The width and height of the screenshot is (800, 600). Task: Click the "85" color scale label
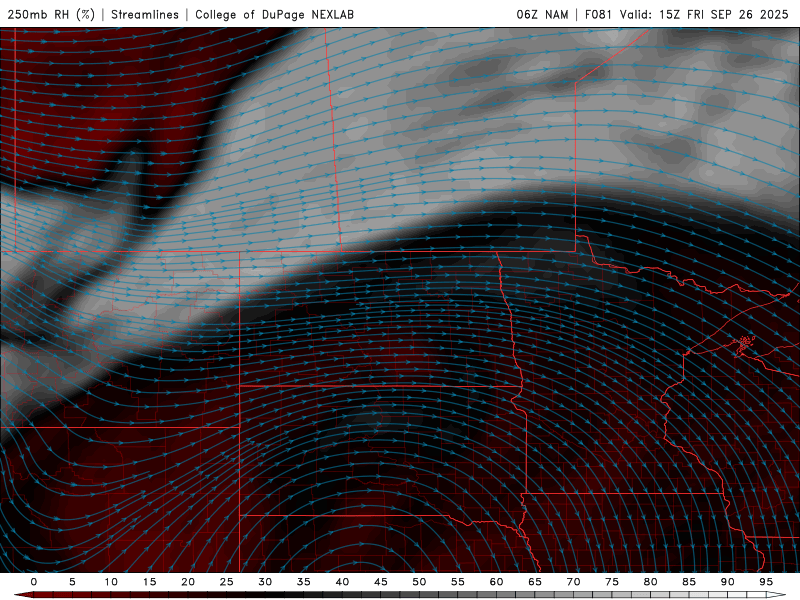(x=689, y=582)
